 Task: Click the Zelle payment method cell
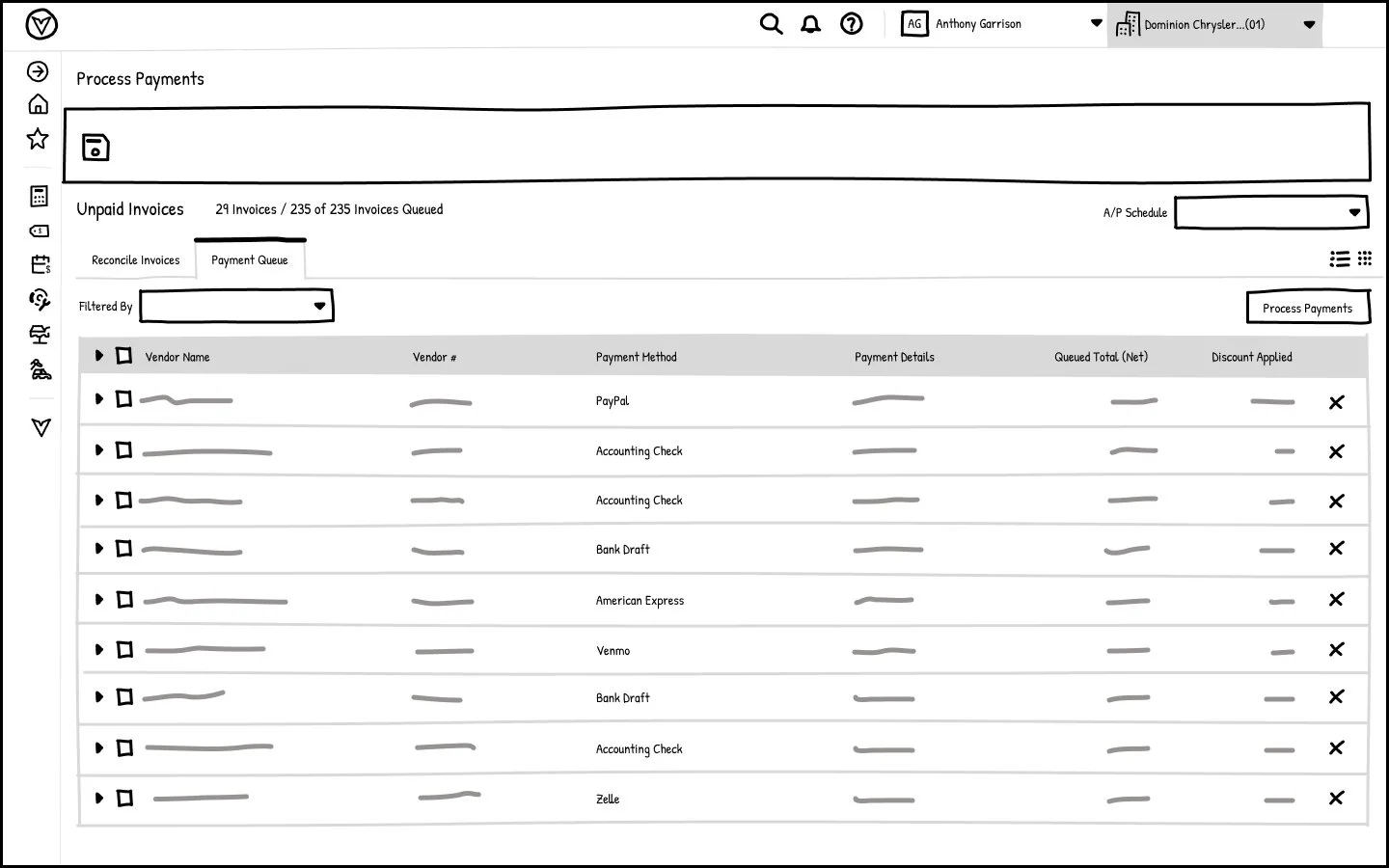(608, 800)
